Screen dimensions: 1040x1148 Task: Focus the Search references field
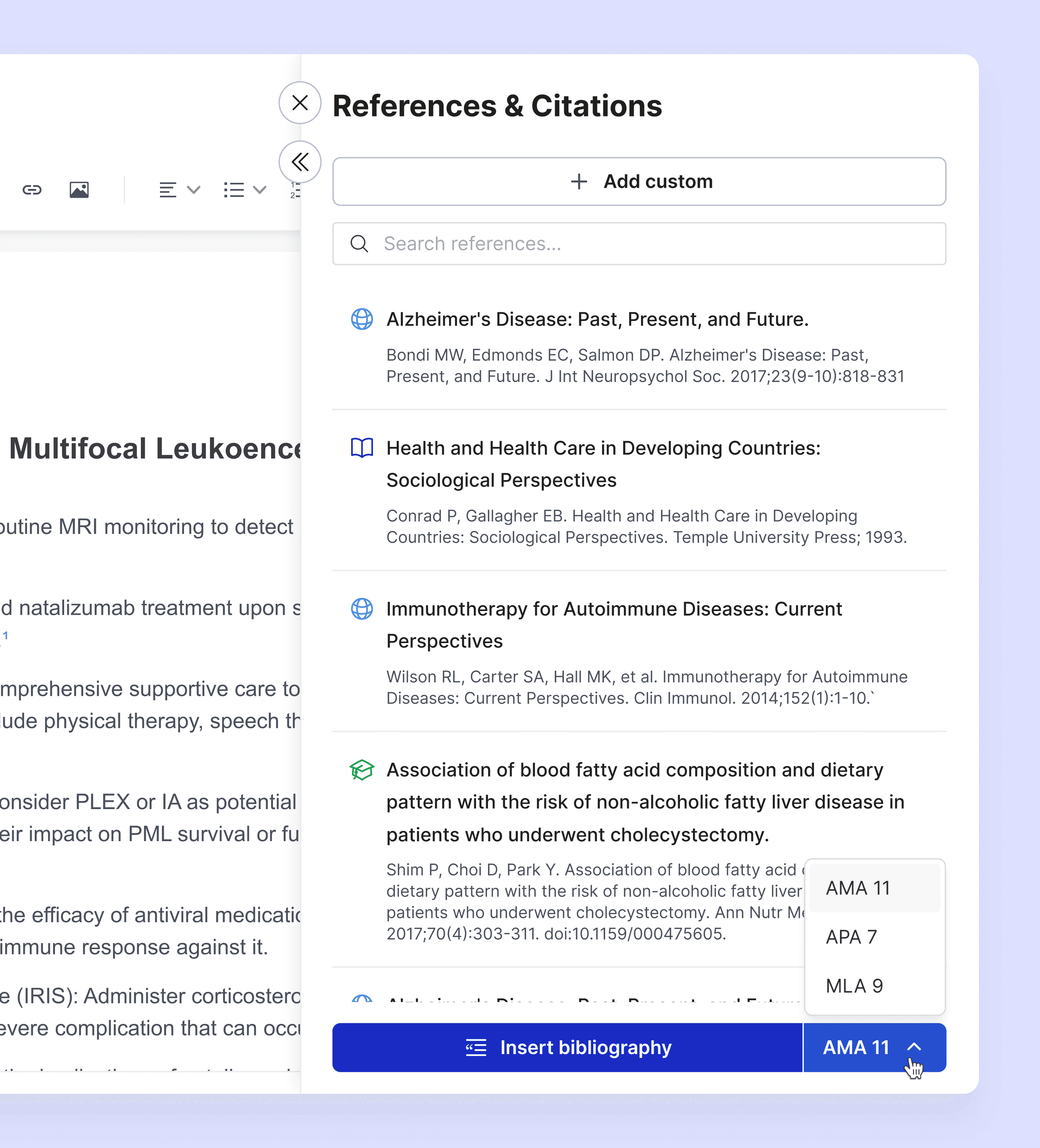click(x=639, y=244)
